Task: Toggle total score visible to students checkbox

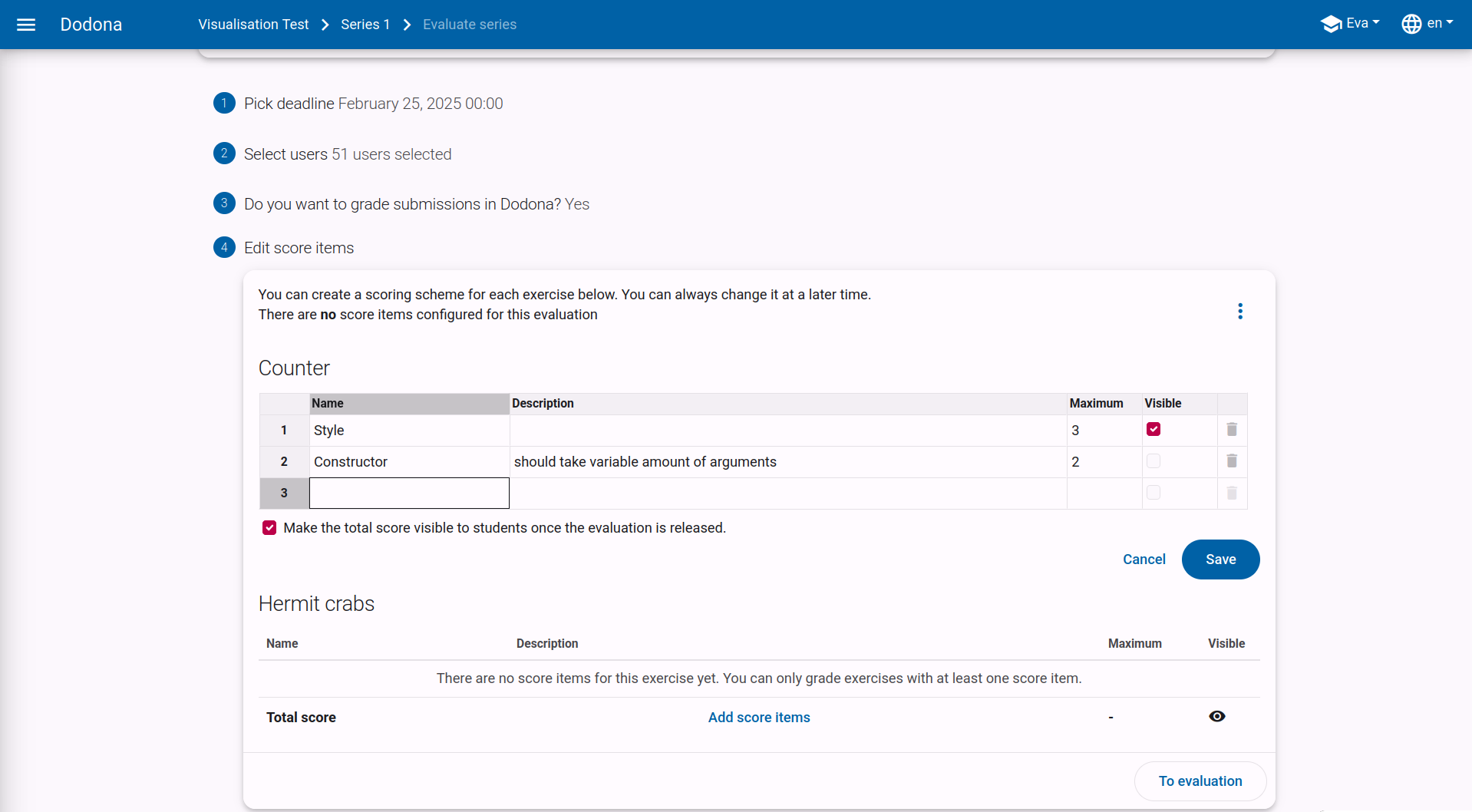Action: [x=269, y=527]
